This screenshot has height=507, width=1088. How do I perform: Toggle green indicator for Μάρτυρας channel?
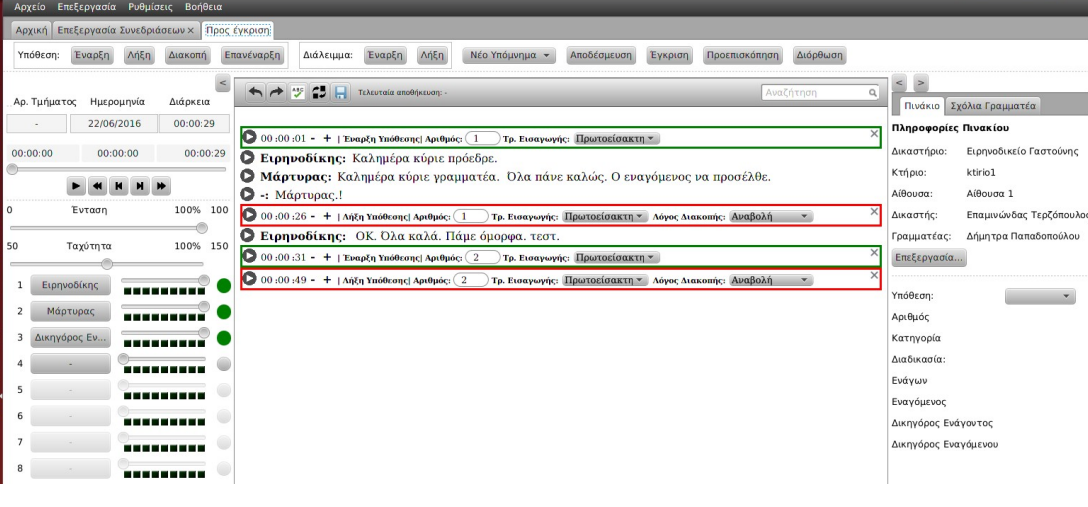point(224,311)
